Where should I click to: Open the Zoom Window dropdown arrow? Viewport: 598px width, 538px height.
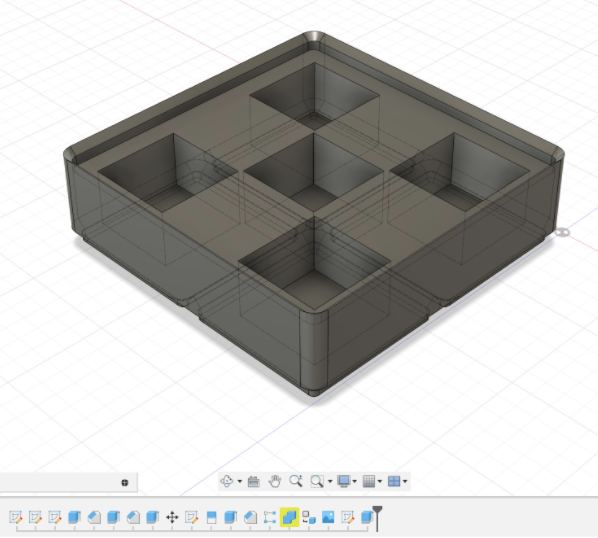[330, 482]
